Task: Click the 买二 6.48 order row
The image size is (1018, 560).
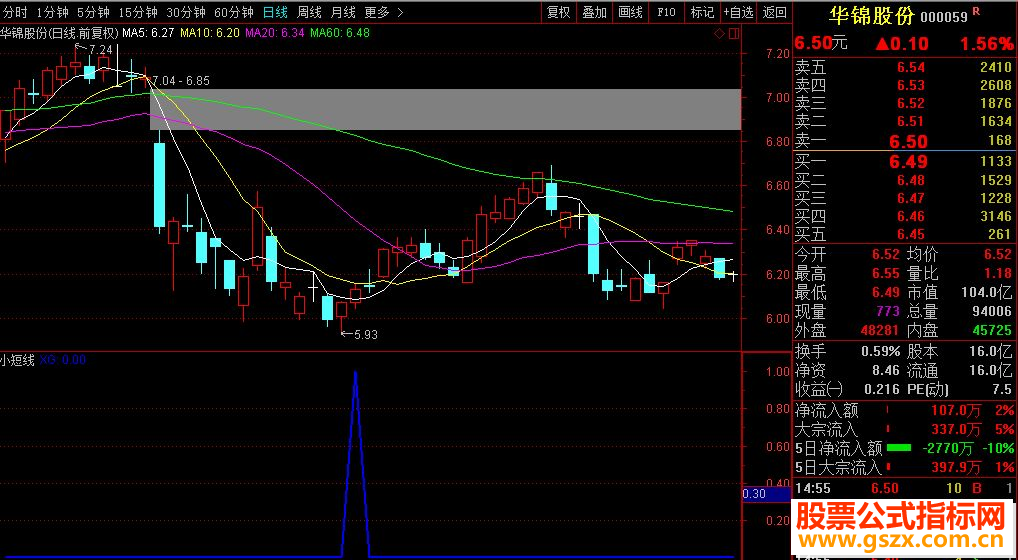Action: point(904,180)
